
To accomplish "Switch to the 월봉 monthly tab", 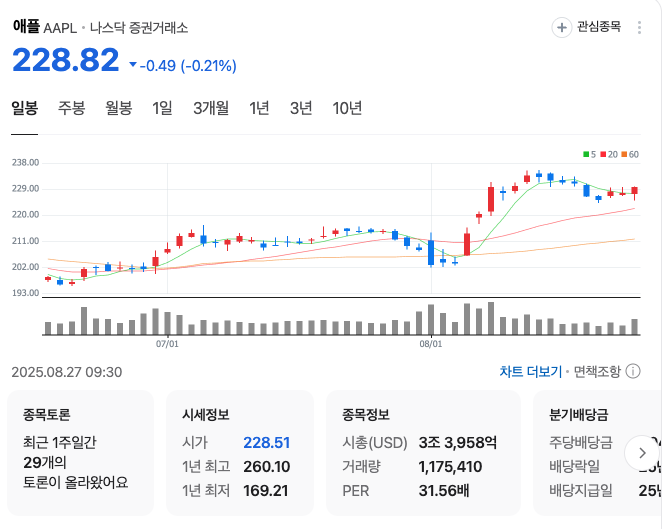I will click(119, 108).
